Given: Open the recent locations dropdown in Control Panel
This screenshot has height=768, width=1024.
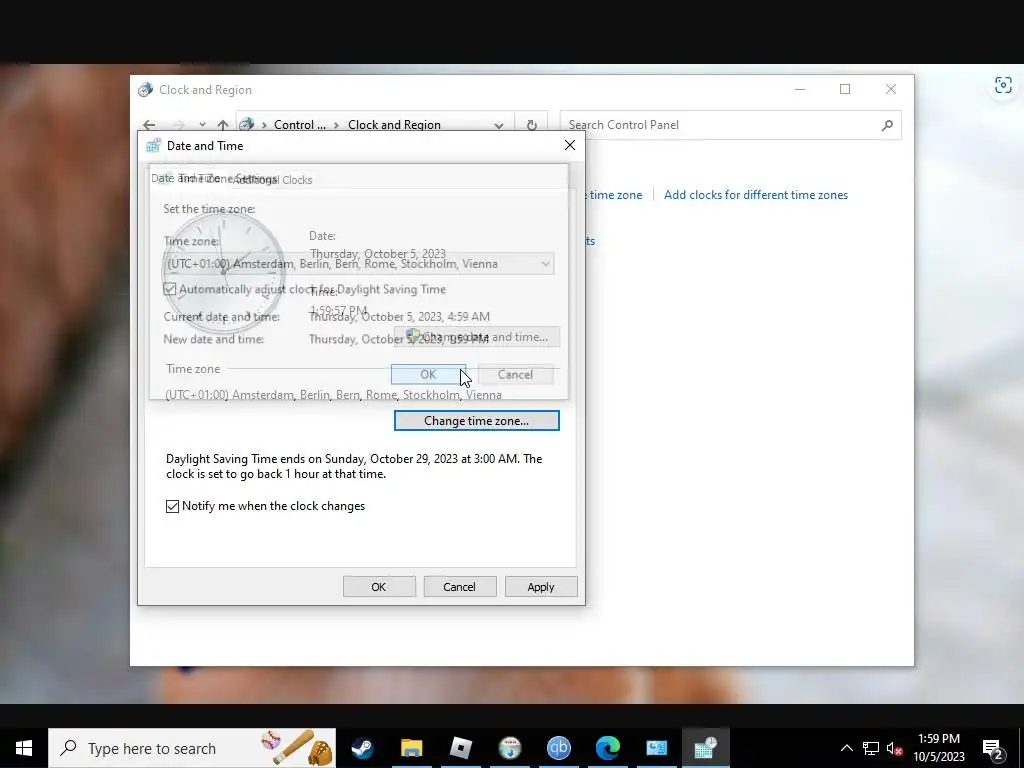Looking at the screenshot, I should point(202,125).
